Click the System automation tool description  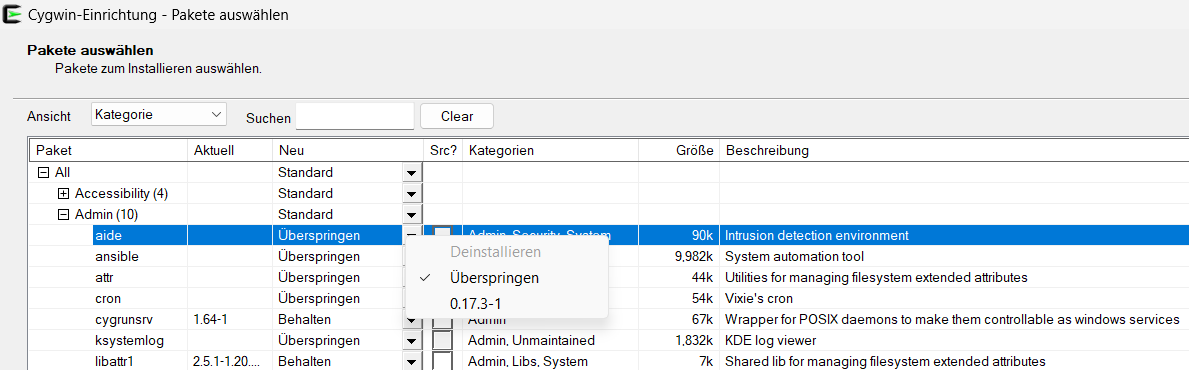tap(795, 256)
